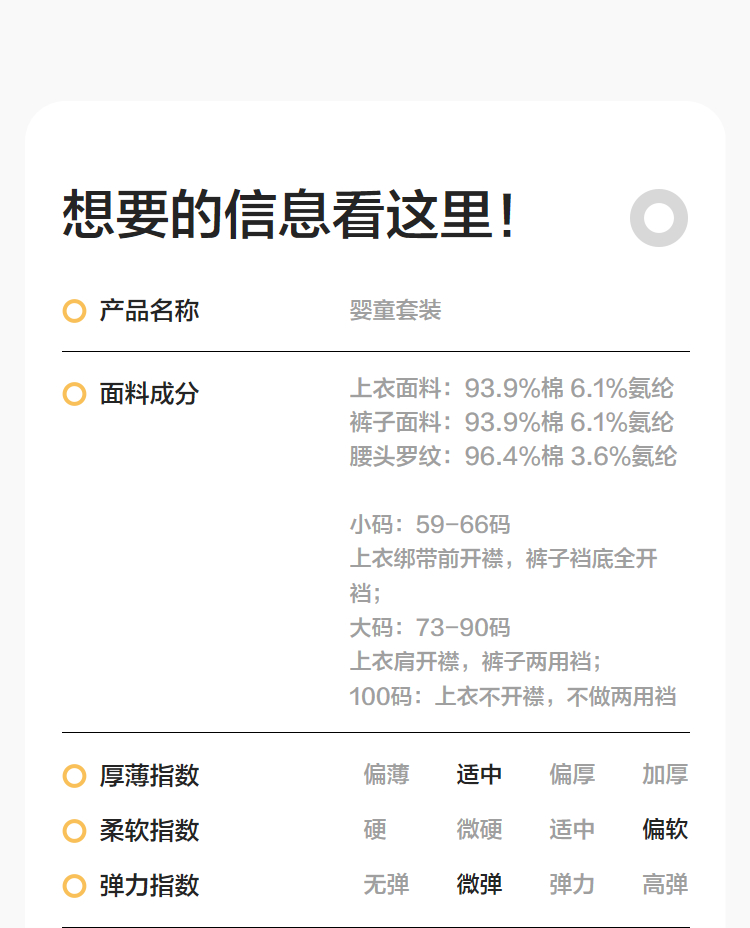Screen dimensions: 750x928
Task: Select 微弹 elasticity level
Action: (x=479, y=885)
